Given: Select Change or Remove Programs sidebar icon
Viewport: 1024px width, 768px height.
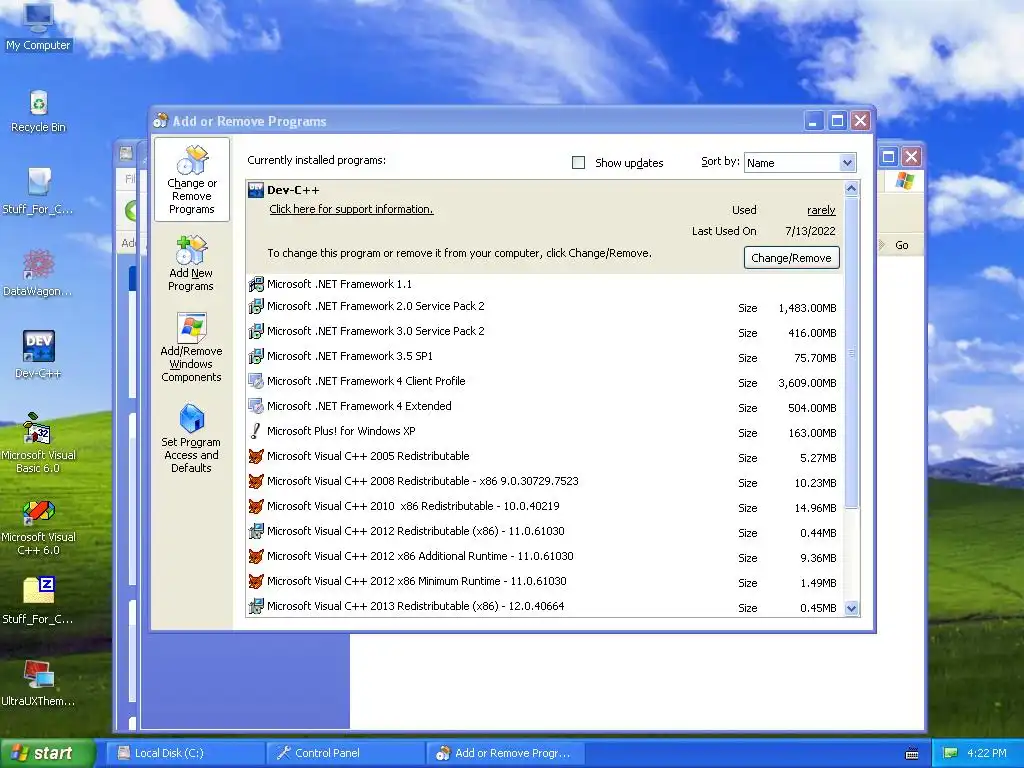Looking at the screenshot, I should tap(191, 180).
